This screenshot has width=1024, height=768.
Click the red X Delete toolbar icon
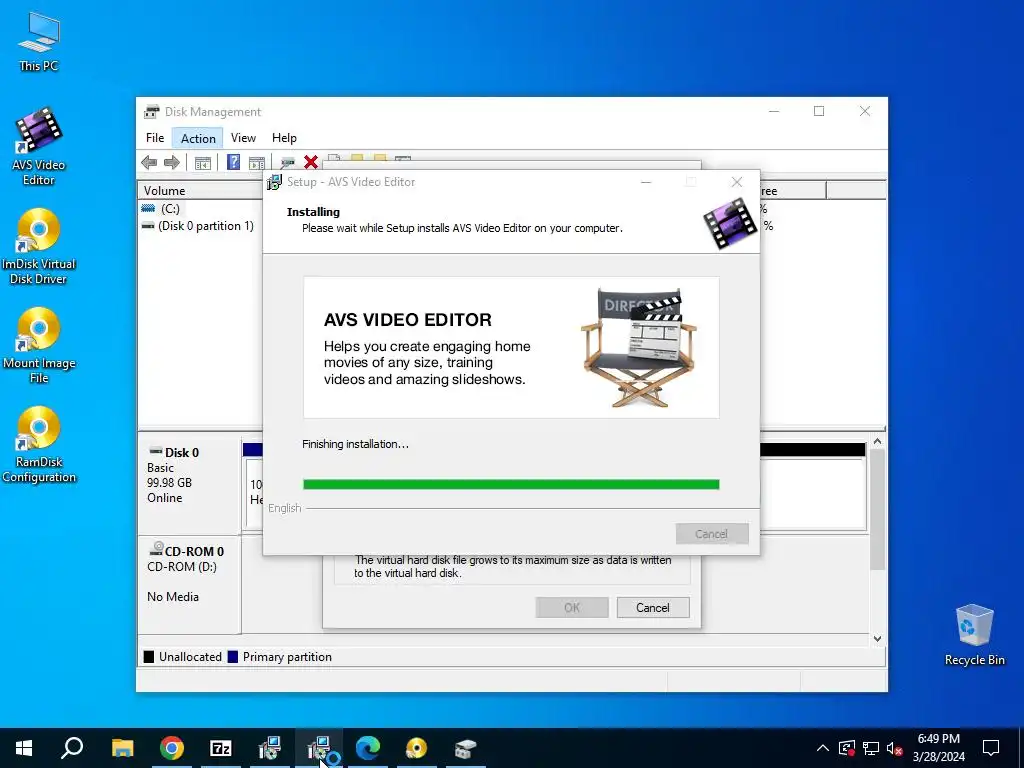pos(311,162)
